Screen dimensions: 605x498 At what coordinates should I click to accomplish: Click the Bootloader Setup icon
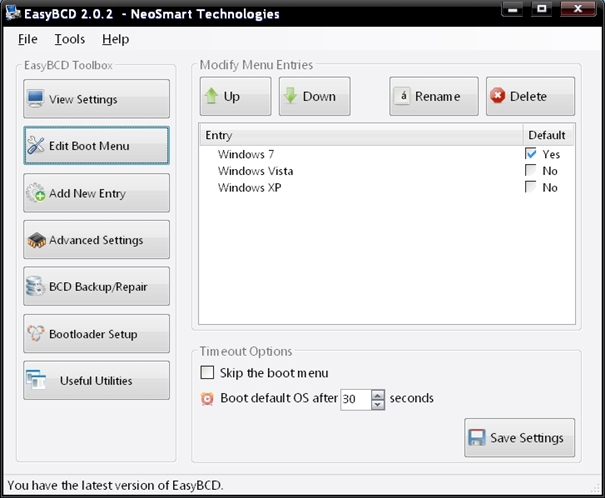tap(36, 333)
